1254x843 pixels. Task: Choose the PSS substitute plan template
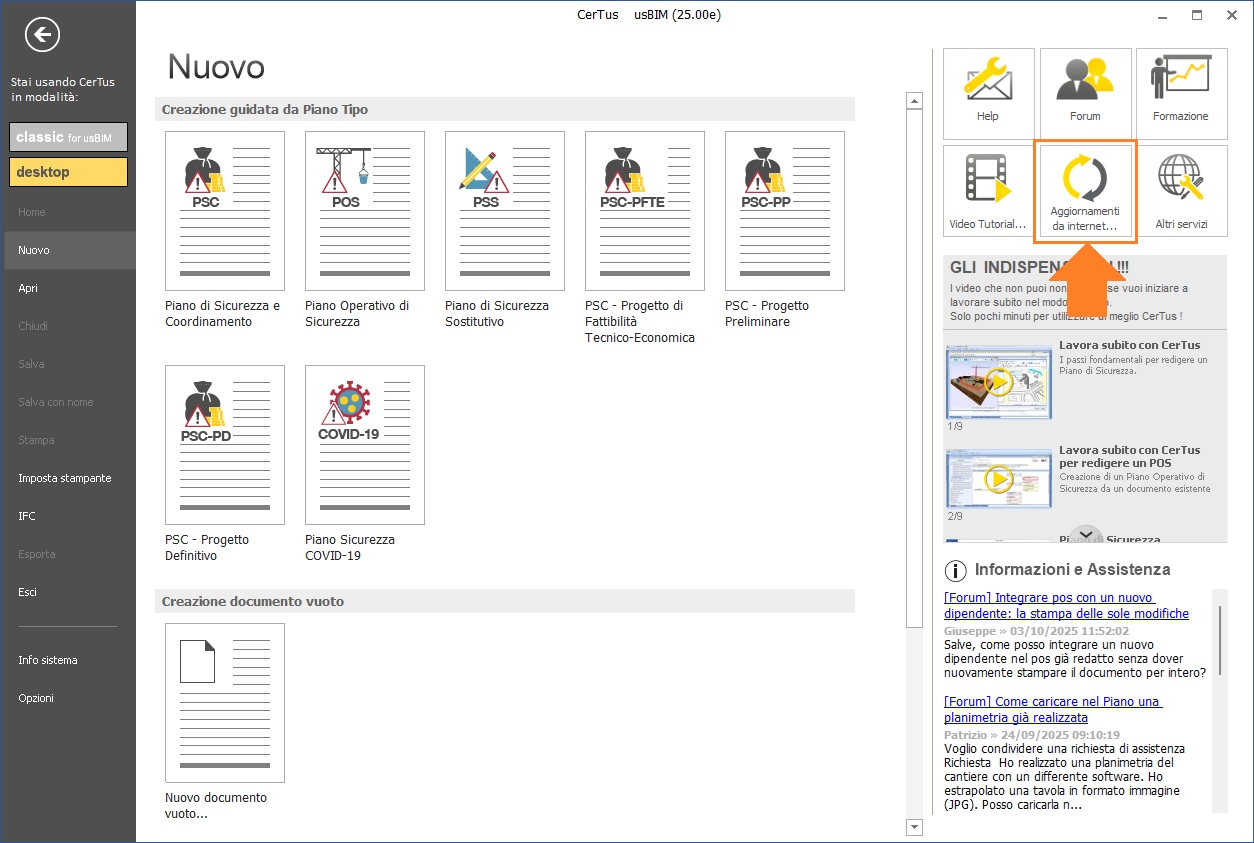coord(504,210)
